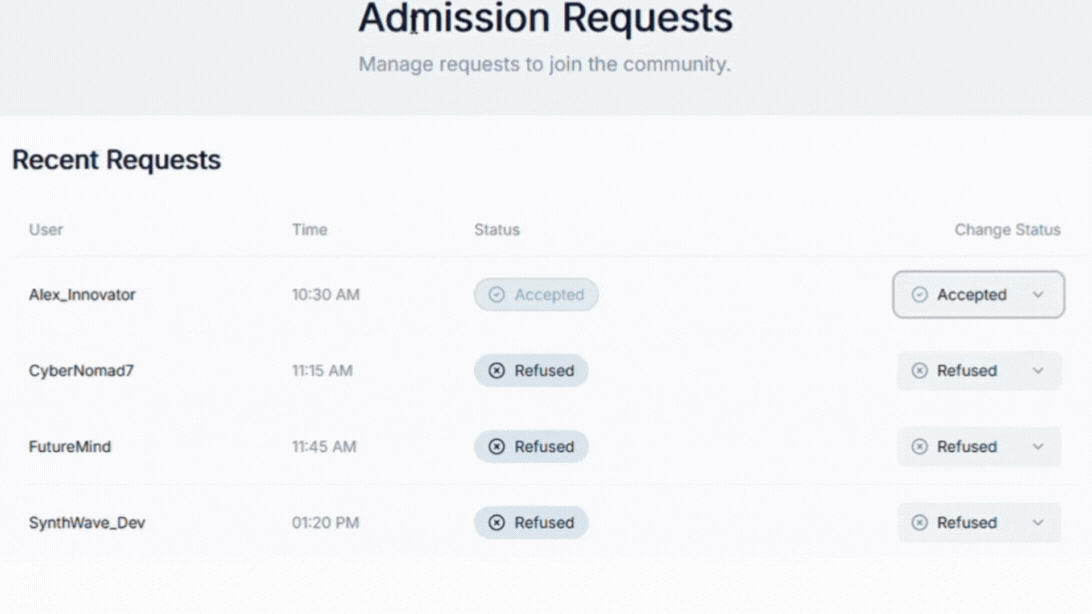Click the FutureMind username
The width and height of the screenshot is (1092, 614).
[70, 446]
